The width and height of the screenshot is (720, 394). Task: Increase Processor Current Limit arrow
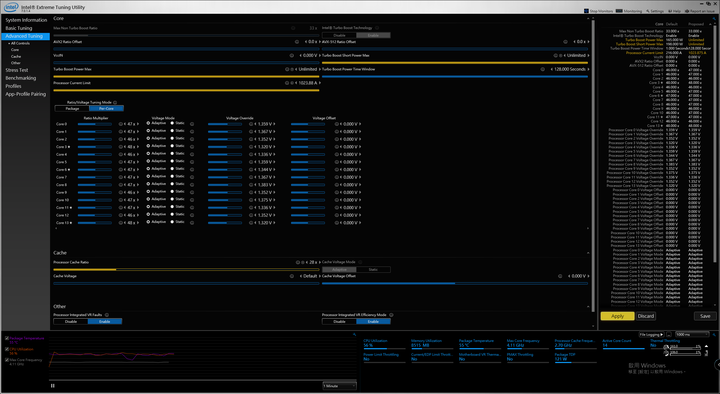point(319,83)
